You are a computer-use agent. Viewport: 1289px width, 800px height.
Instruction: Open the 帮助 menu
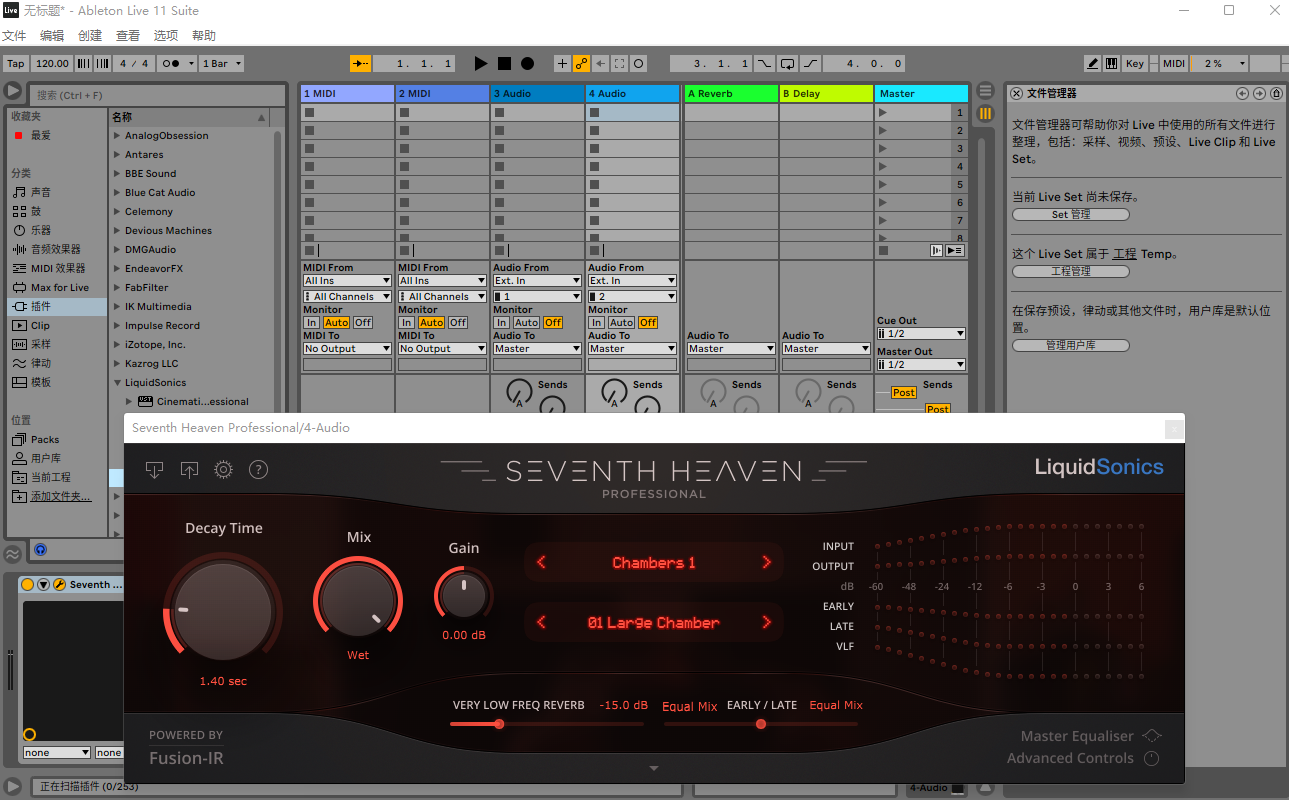pyautogui.click(x=204, y=35)
